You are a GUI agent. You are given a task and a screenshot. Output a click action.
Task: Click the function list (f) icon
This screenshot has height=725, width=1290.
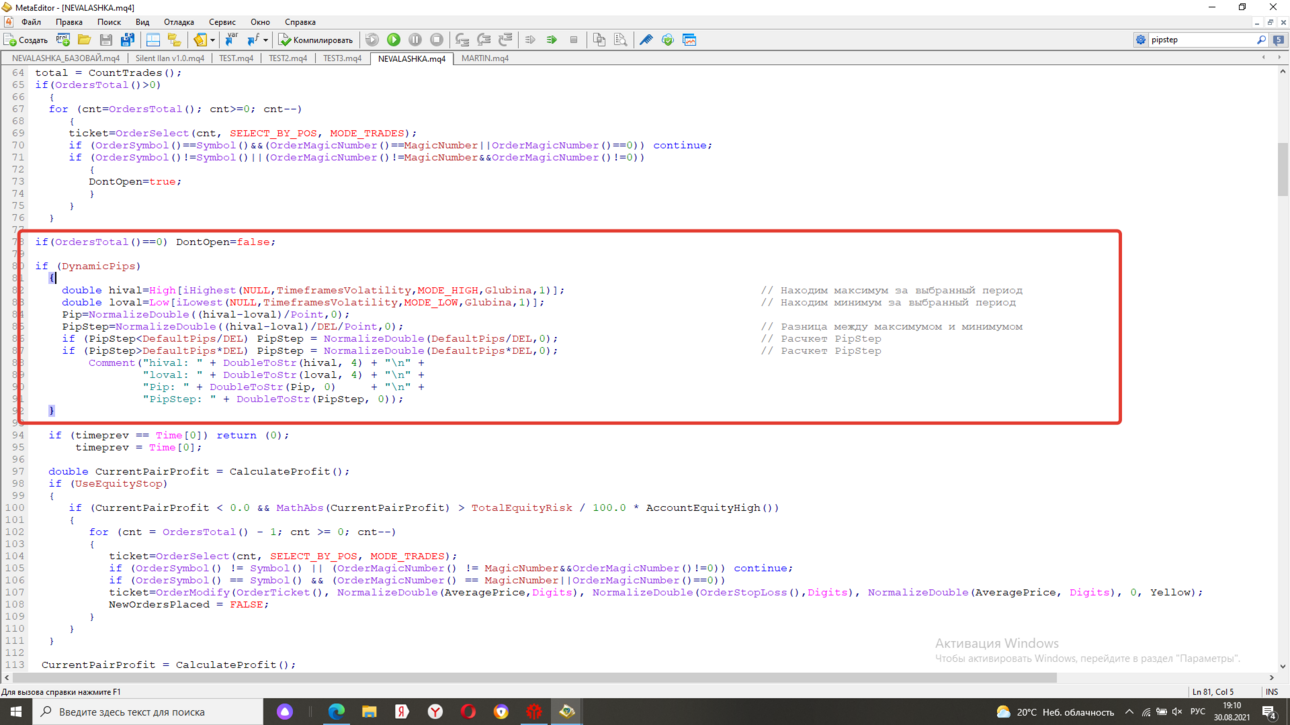(253, 40)
